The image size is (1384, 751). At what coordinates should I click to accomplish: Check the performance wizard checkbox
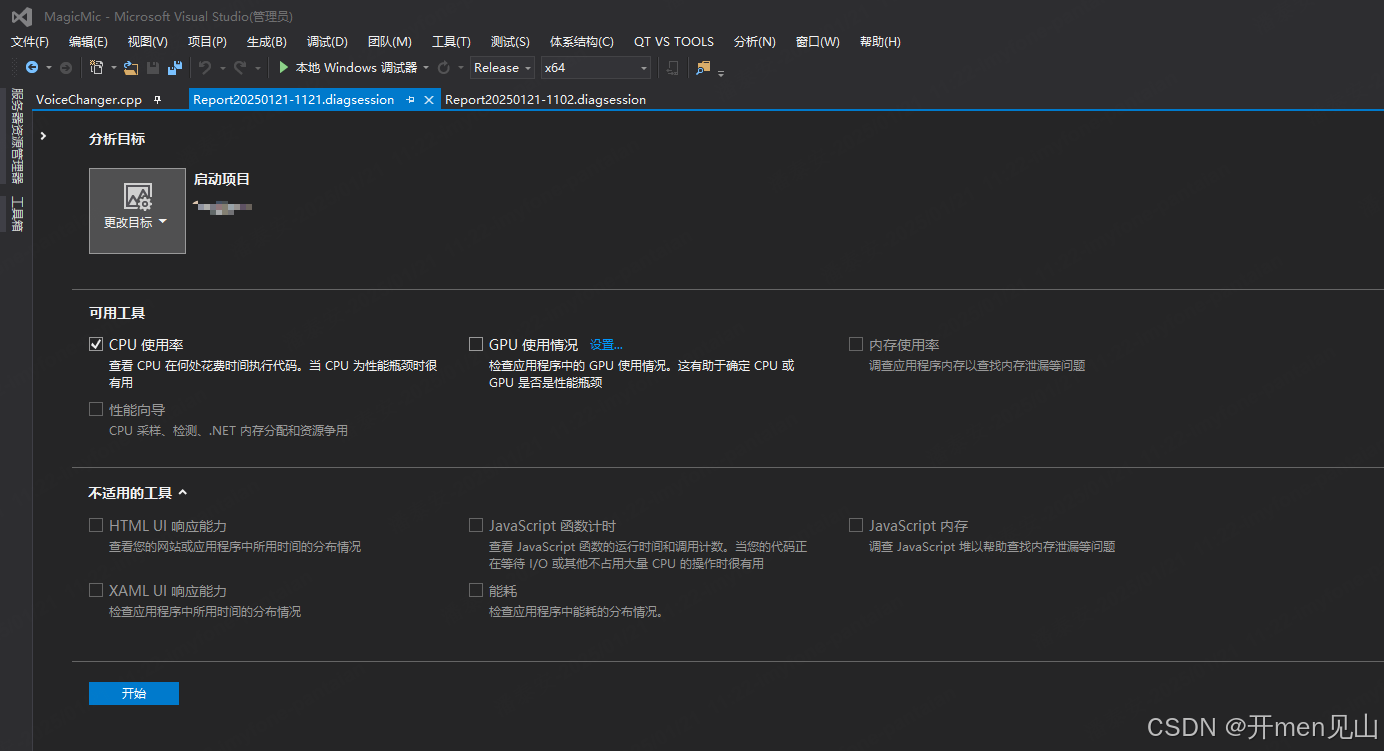[x=96, y=409]
